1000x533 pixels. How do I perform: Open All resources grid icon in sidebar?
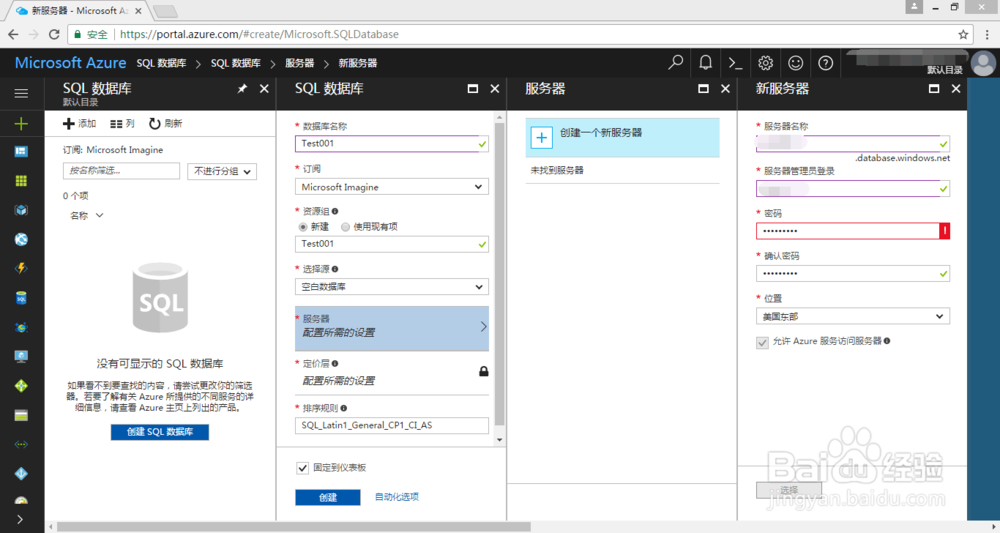click(x=21, y=181)
